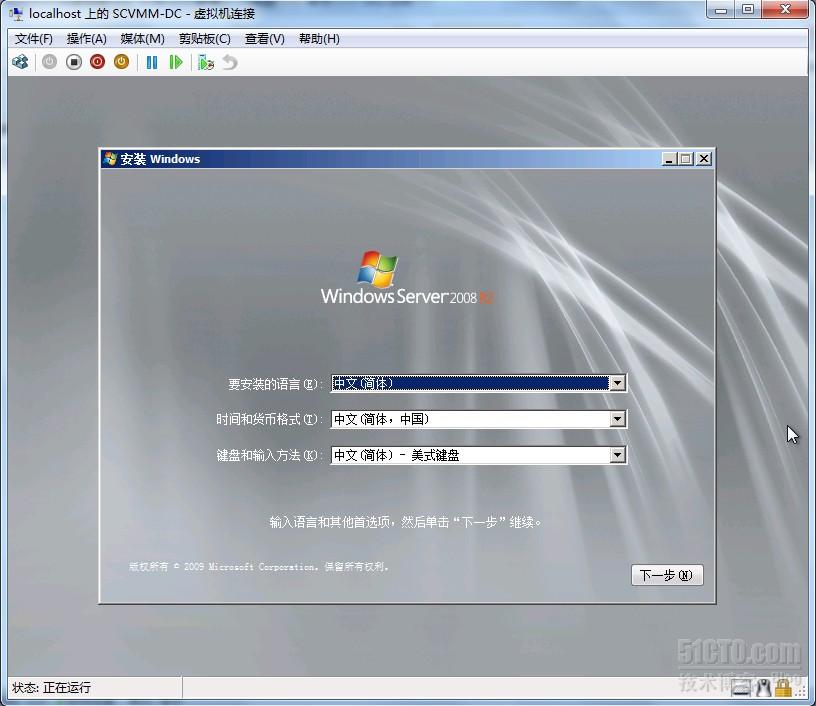Click the padlock status bar icon
The image size is (816, 706).
[x=783, y=688]
